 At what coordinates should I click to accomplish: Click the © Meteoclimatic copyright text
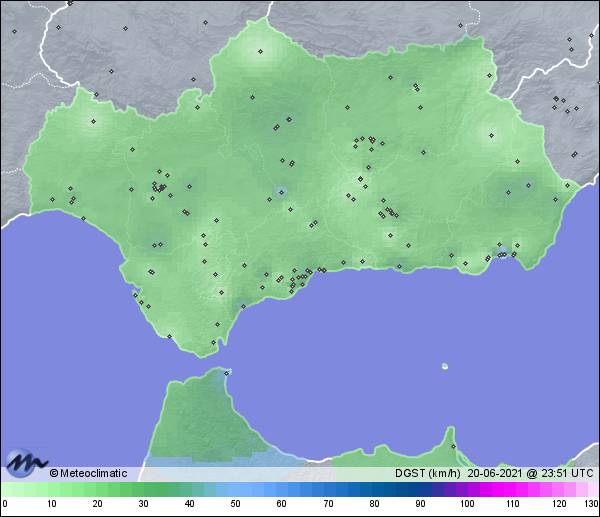pos(88,473)
